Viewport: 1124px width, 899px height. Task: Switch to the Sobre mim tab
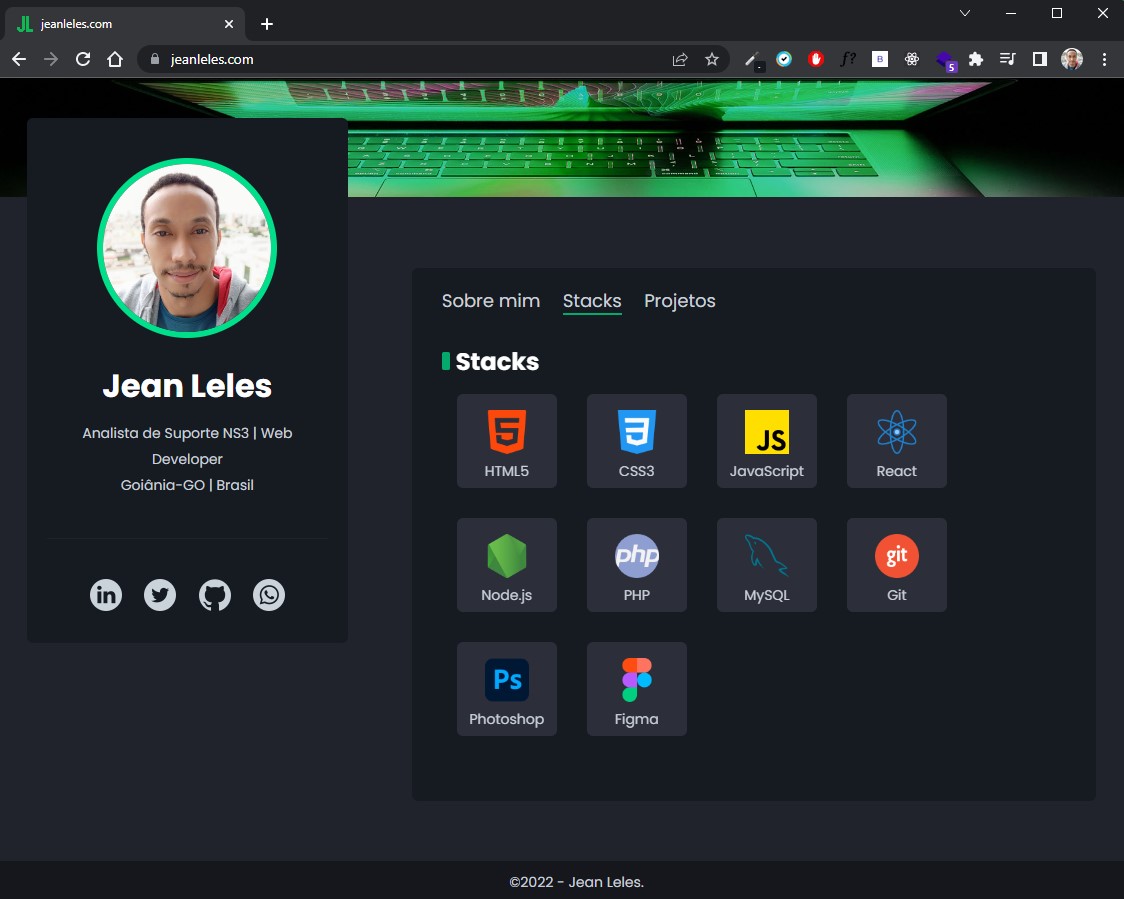[491, 301]
